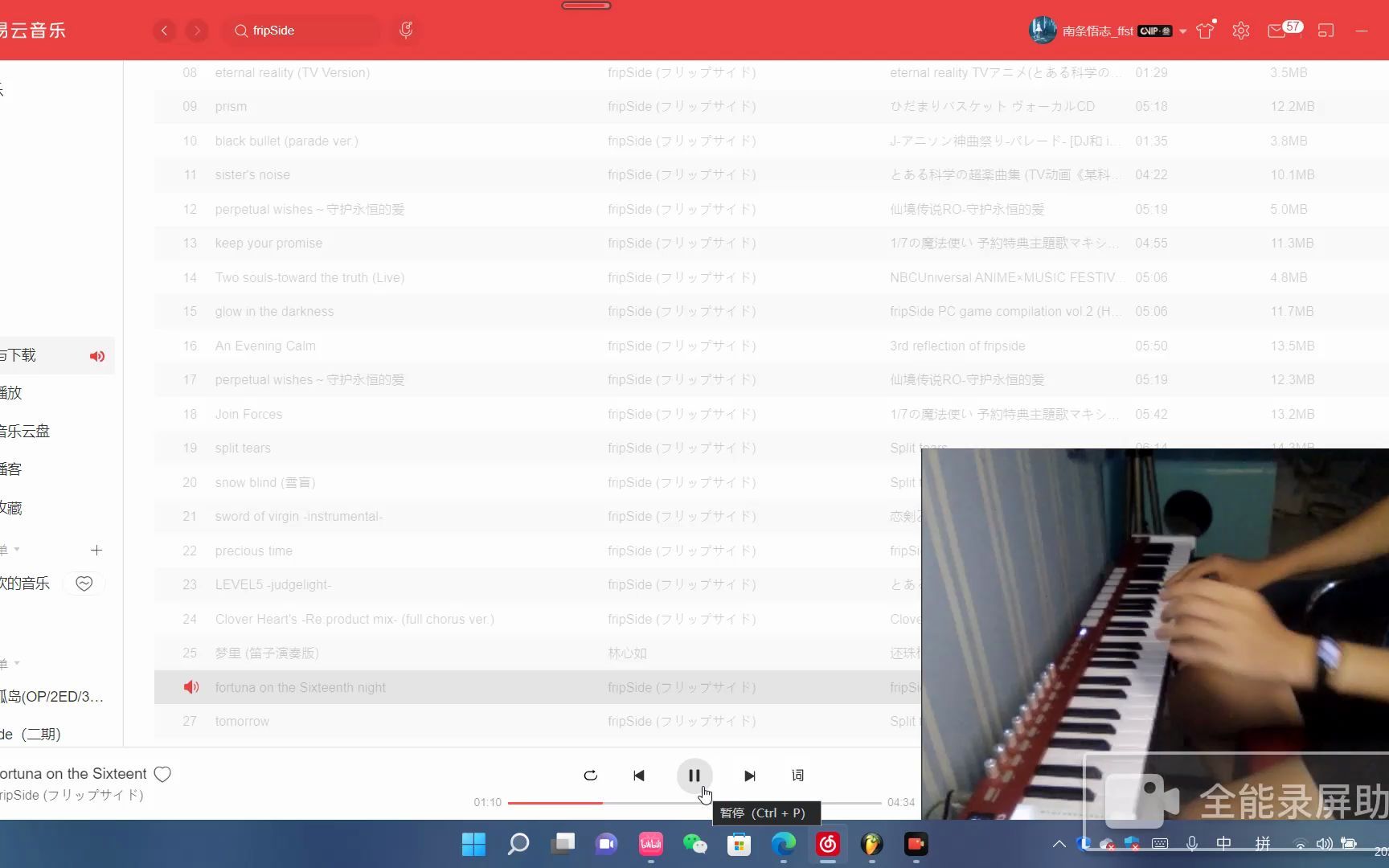1389x868 pixels.
Task: Select track sister's noise
Action: point(252,174)
